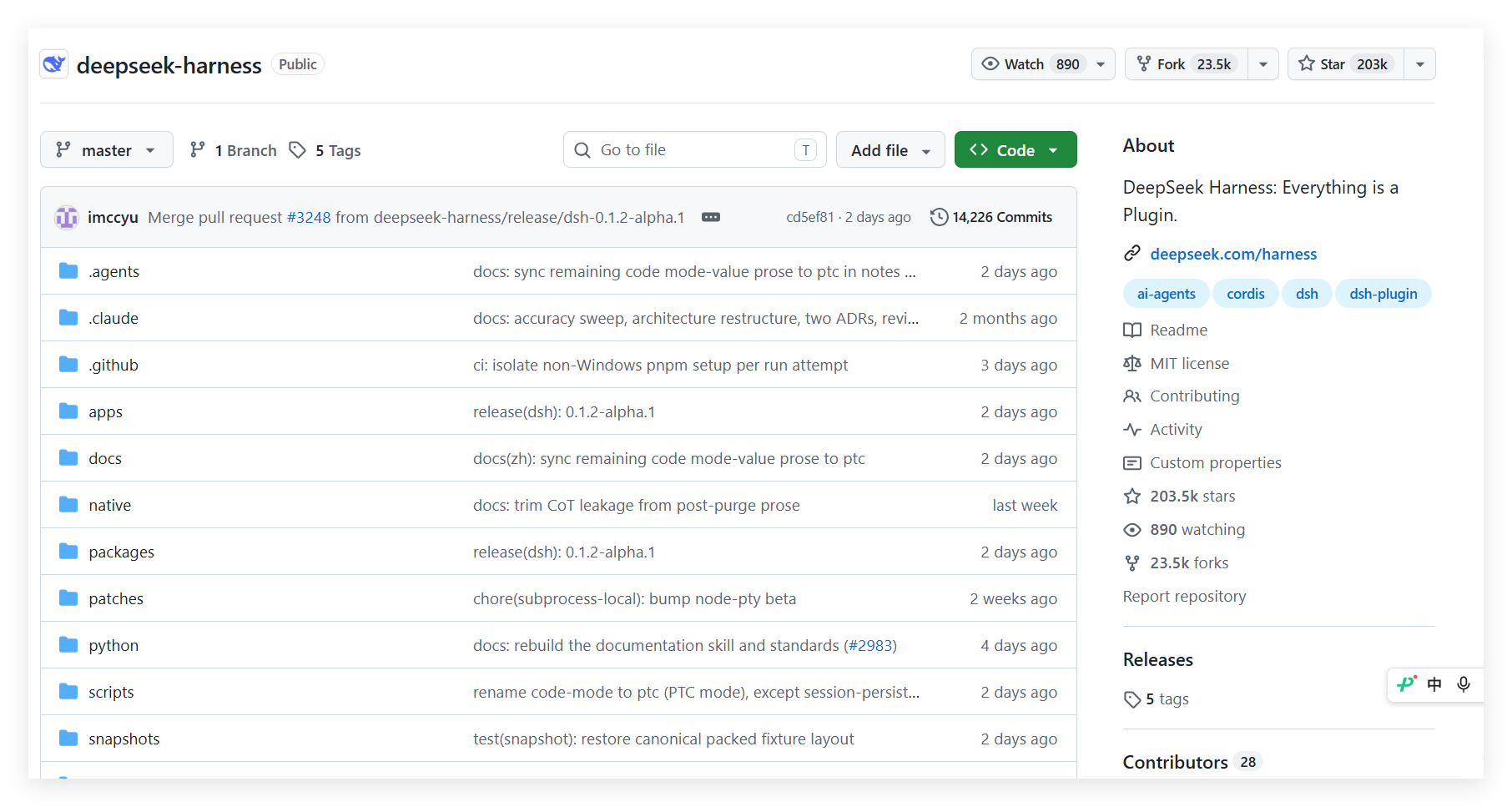Click the deepseek-harness repository avatar icon
Viewport: 1512px width, 807px height.
click(x=54, y=64)
